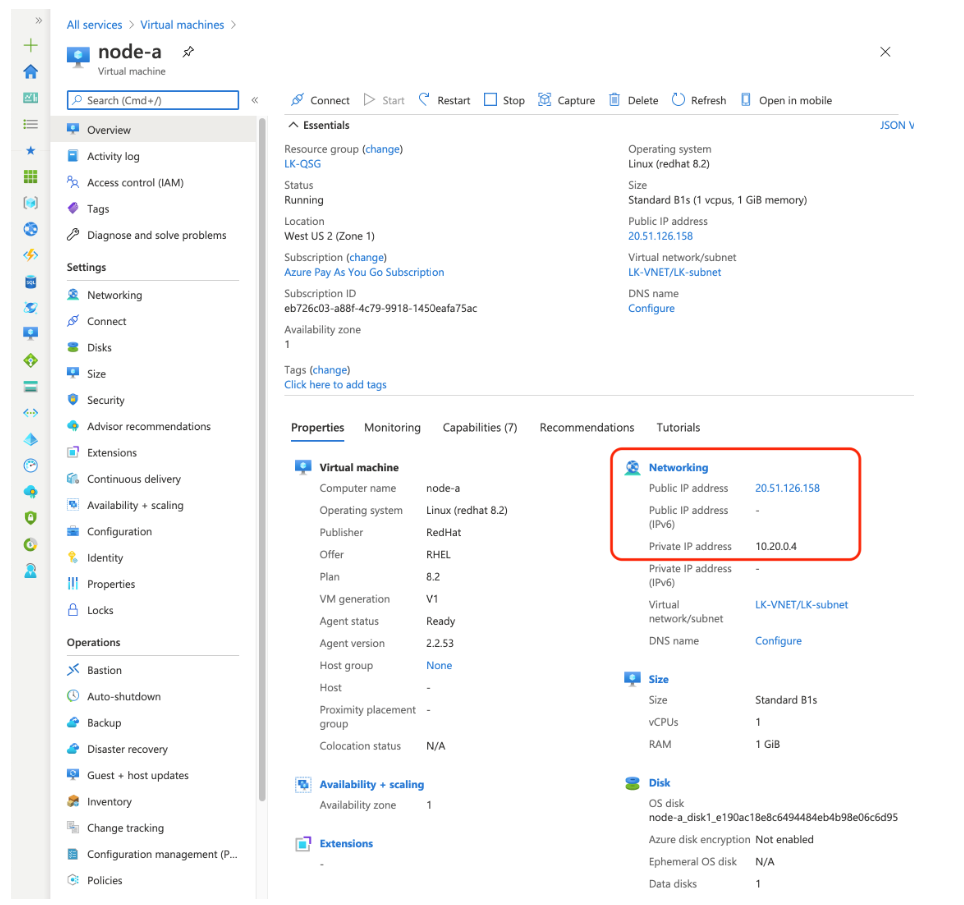This screenshot has width=964, height=905.
Task: Open Availability + scaling properties heading
Action: 371,784
